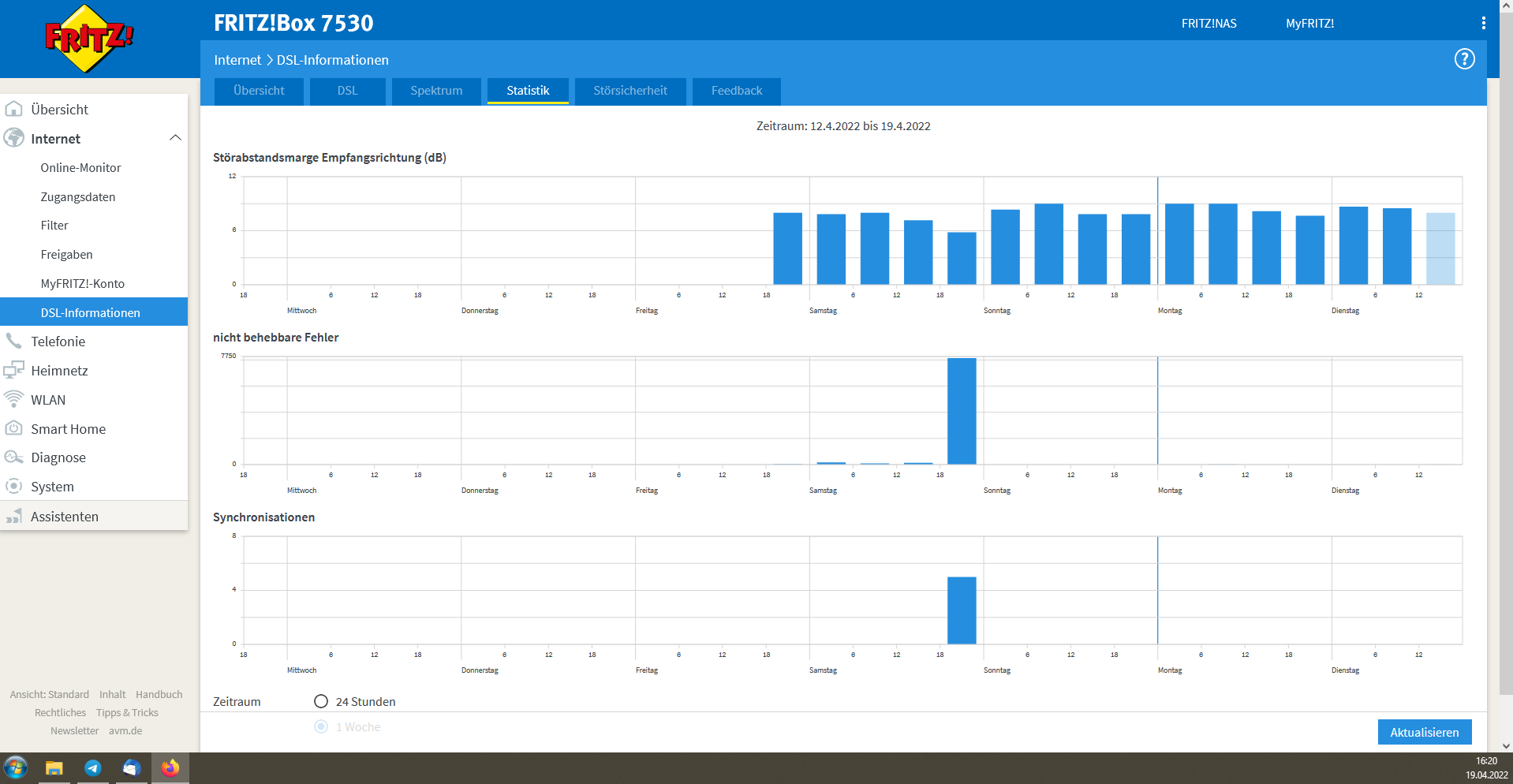Select DSL-Informationen menu entry
This screenshot has width=1513, height=784.
pyautogui.click(x=94, y=312)
